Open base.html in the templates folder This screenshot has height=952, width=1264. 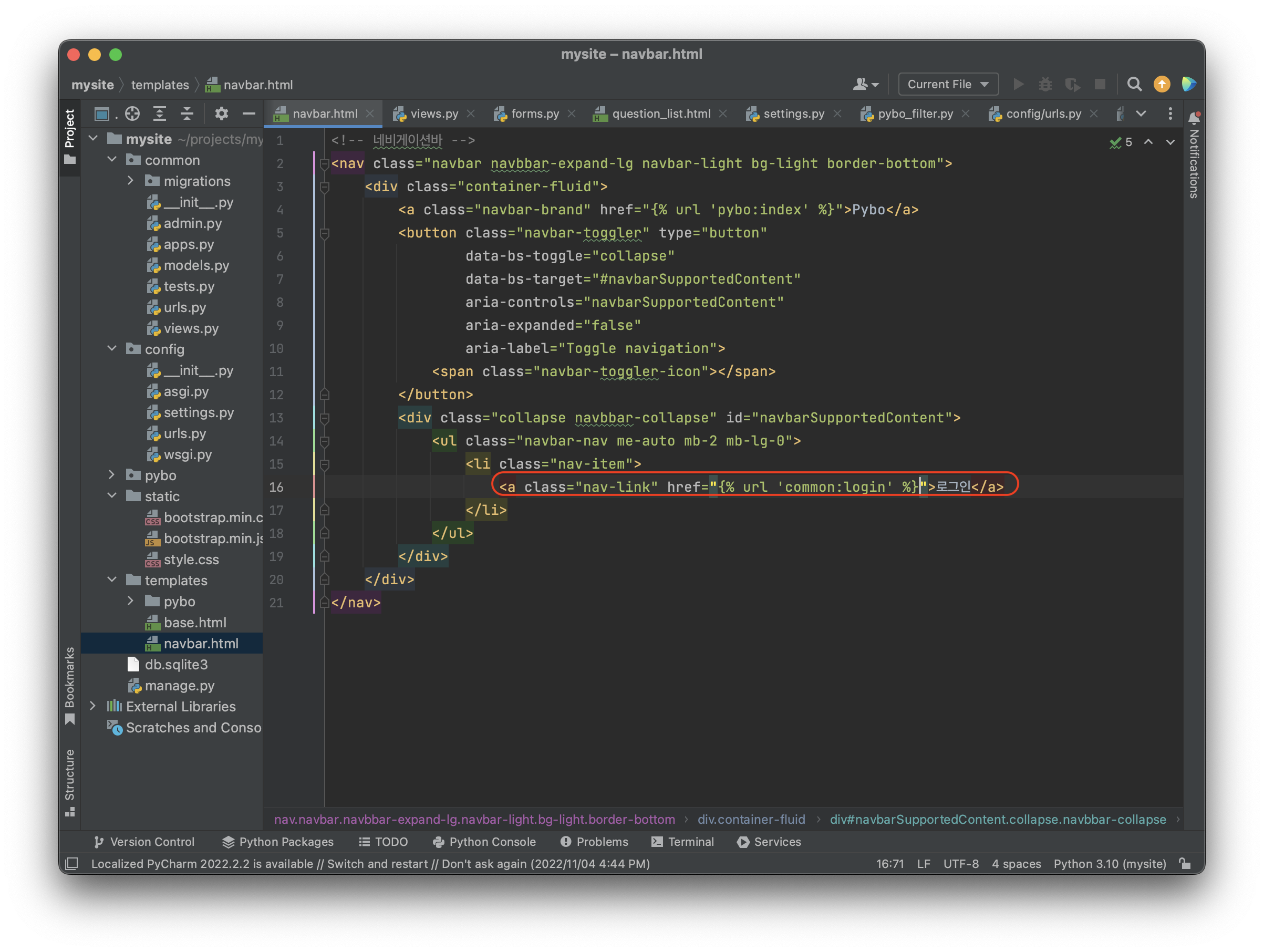click(194, 622)
